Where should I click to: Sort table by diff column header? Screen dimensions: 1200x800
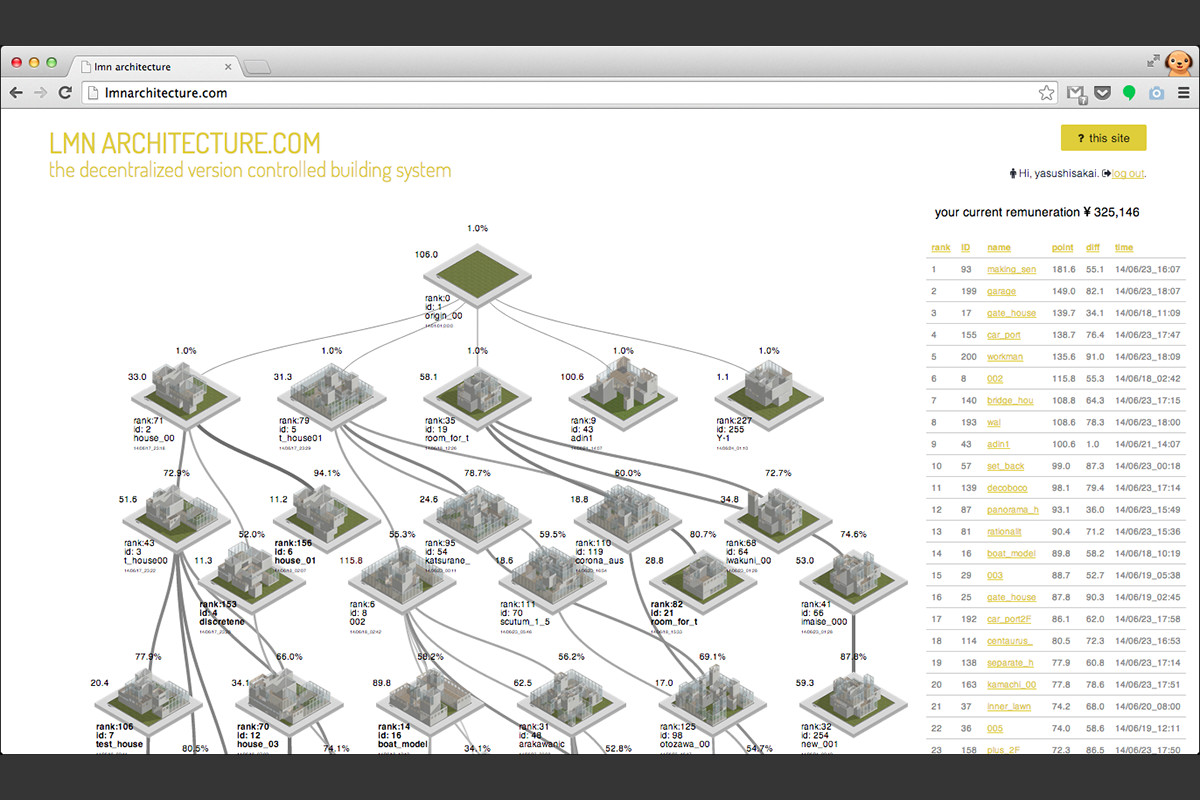(x=1093, y=247)
